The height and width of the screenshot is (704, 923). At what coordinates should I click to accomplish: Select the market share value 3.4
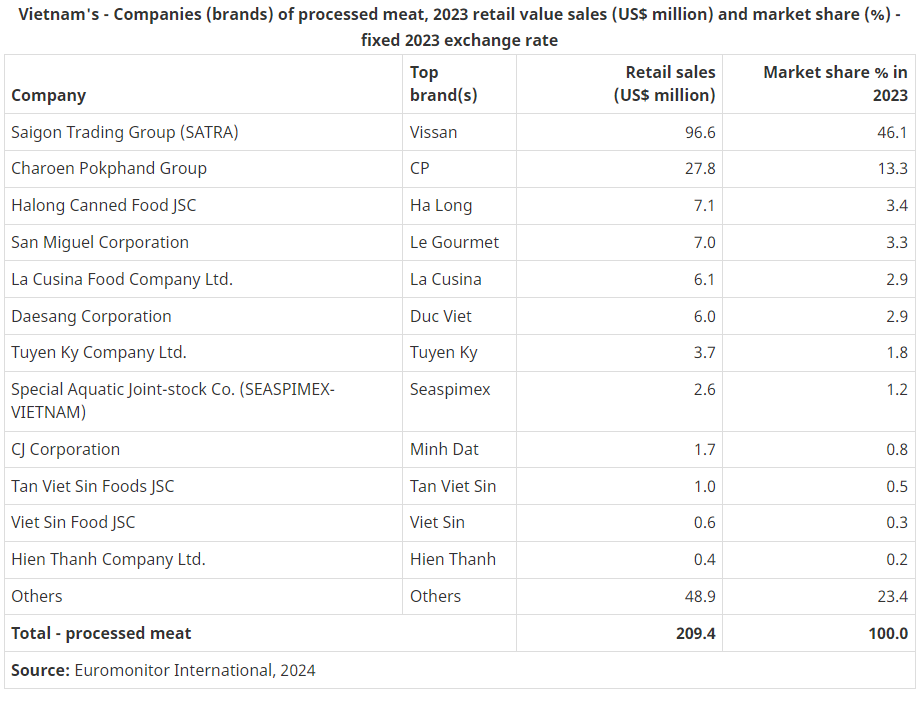pos(897,205)
